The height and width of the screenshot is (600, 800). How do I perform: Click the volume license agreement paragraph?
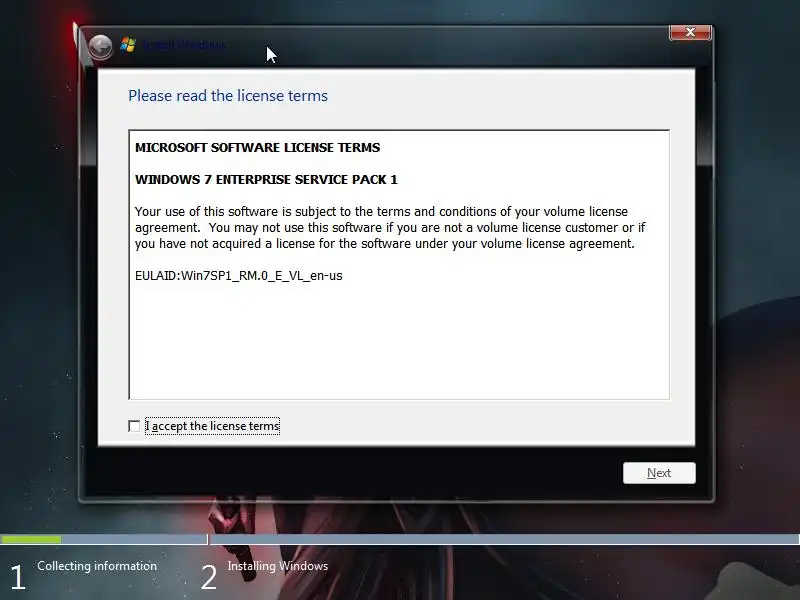[390, 228]
